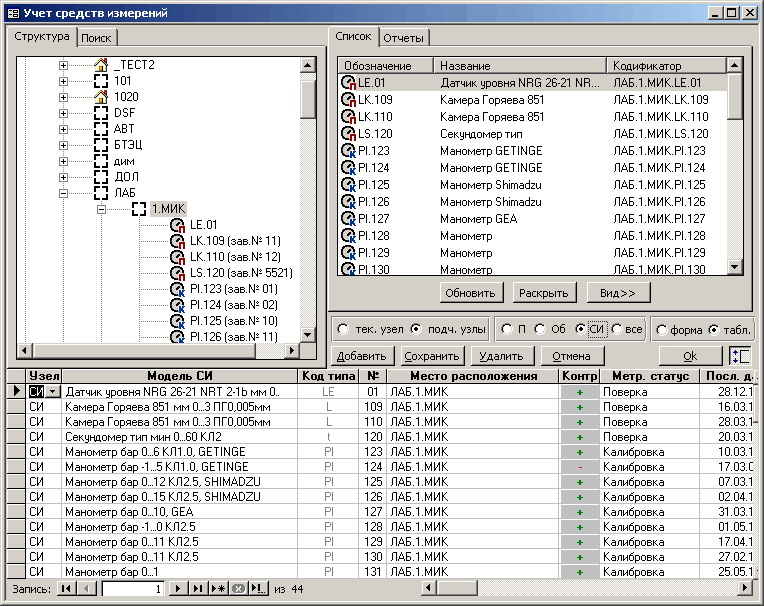The height and width of the screenshot is (606, 764).
Task: Expand the DSF tree node
Action: [x=63, y=113]
